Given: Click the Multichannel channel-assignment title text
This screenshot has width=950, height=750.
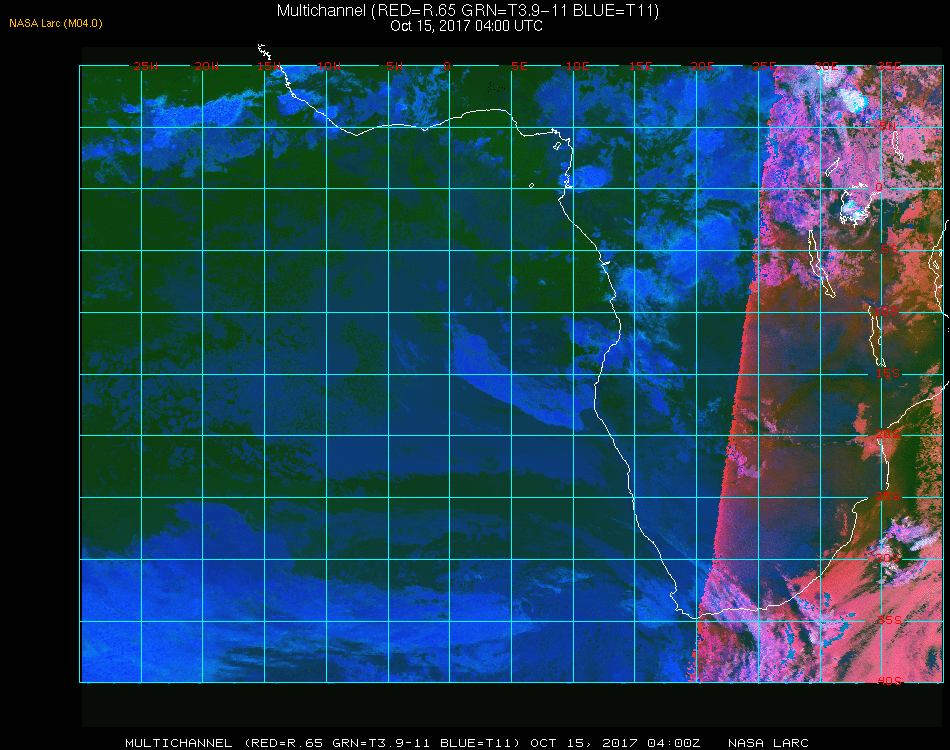Looking at the screenshot, I should 467,10.
